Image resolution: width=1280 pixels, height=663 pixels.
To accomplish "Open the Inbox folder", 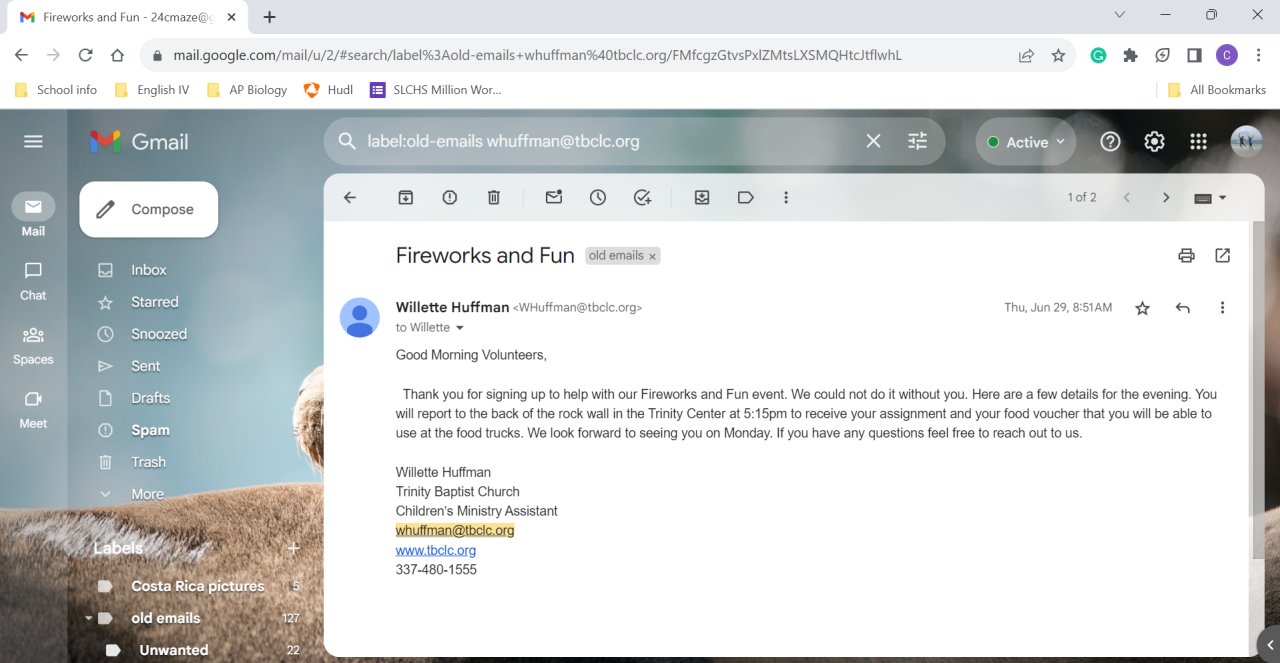I will click(148, 270).
